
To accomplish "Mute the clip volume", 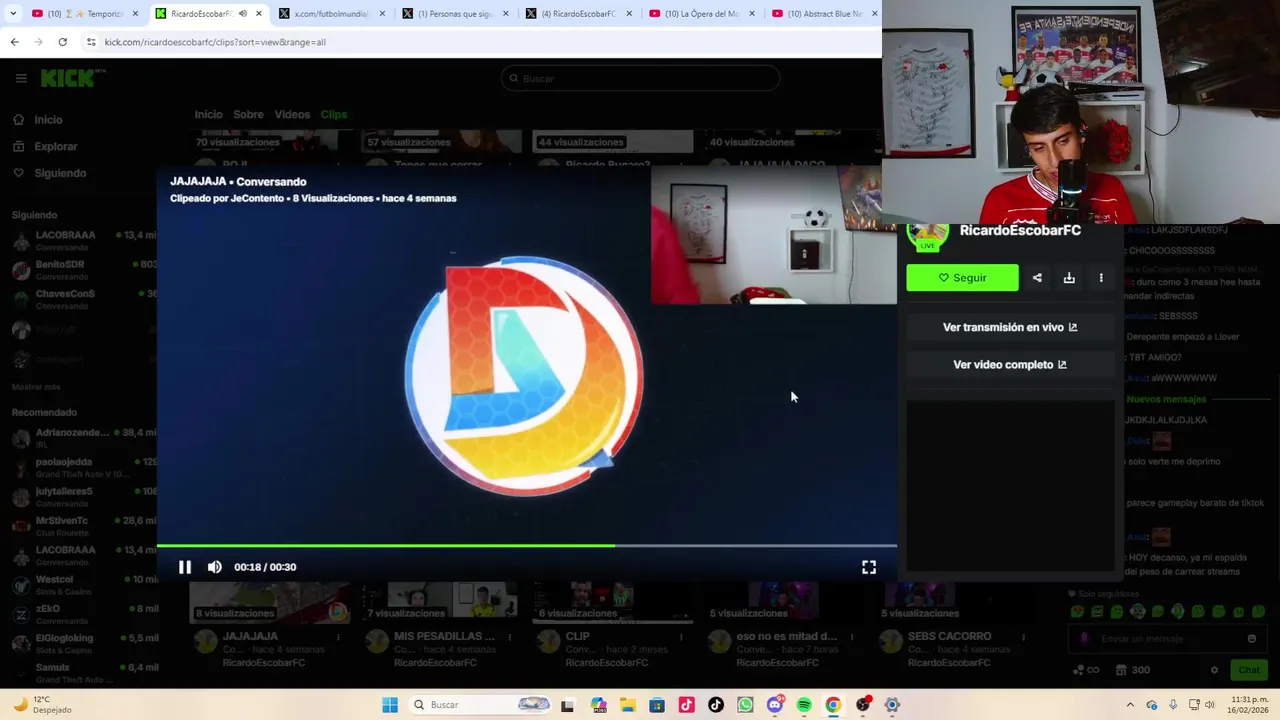I will tap(215, 567).
